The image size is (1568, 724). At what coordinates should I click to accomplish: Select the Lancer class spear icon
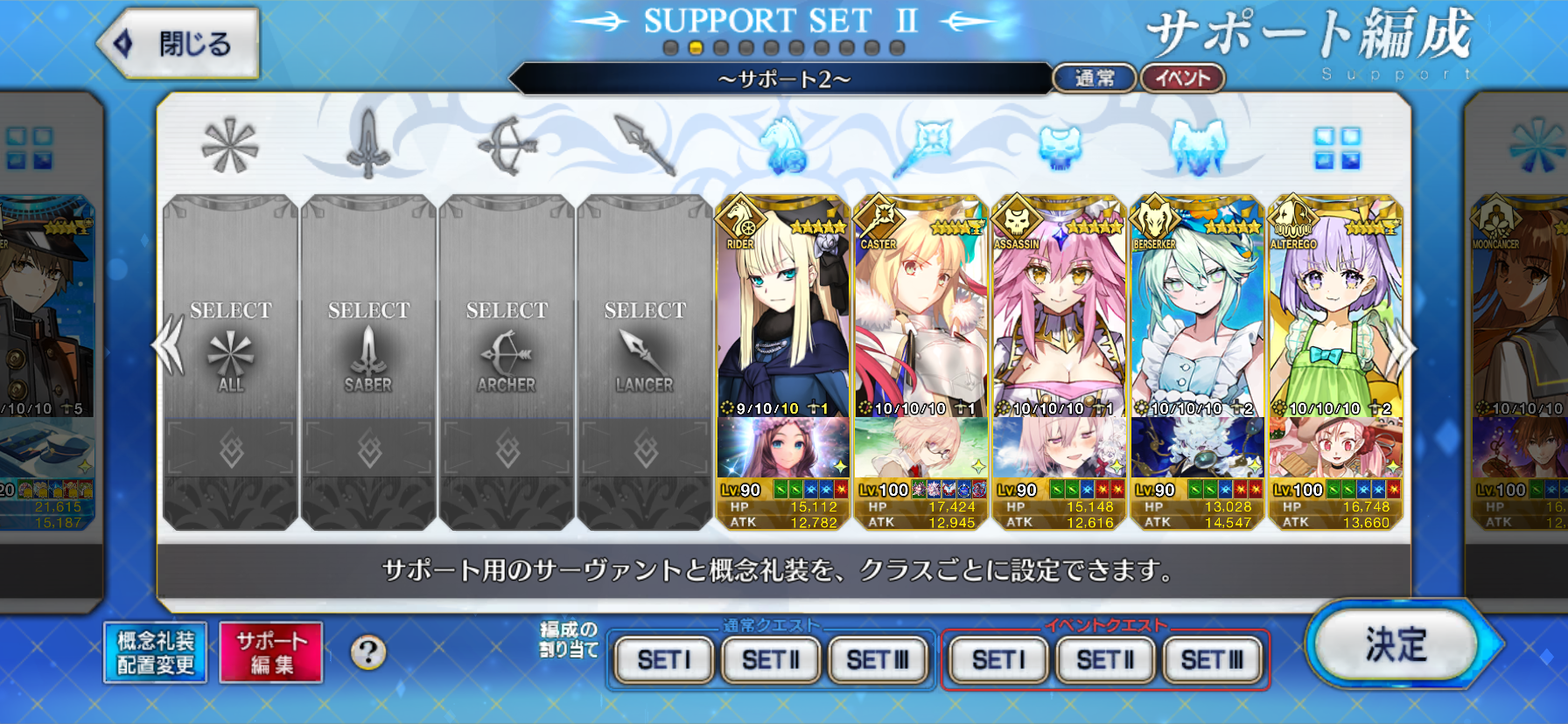(x=645, y=145)
